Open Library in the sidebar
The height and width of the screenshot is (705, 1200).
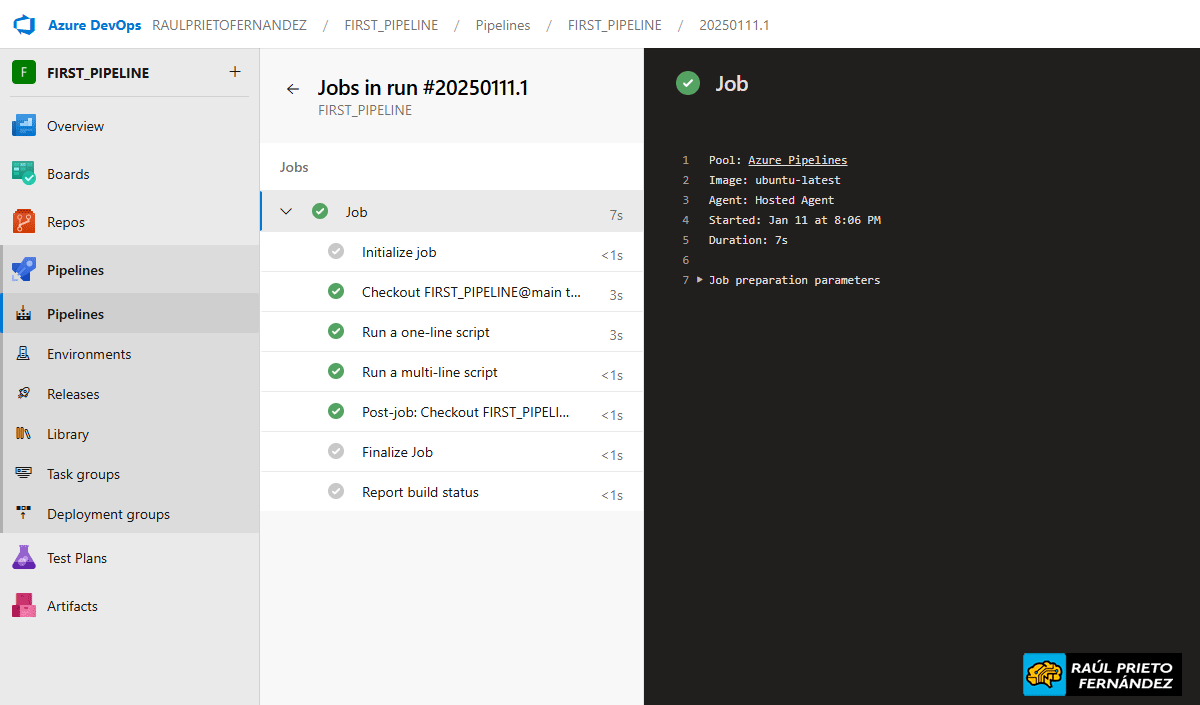pyautogui.click(x=68, y=434)
